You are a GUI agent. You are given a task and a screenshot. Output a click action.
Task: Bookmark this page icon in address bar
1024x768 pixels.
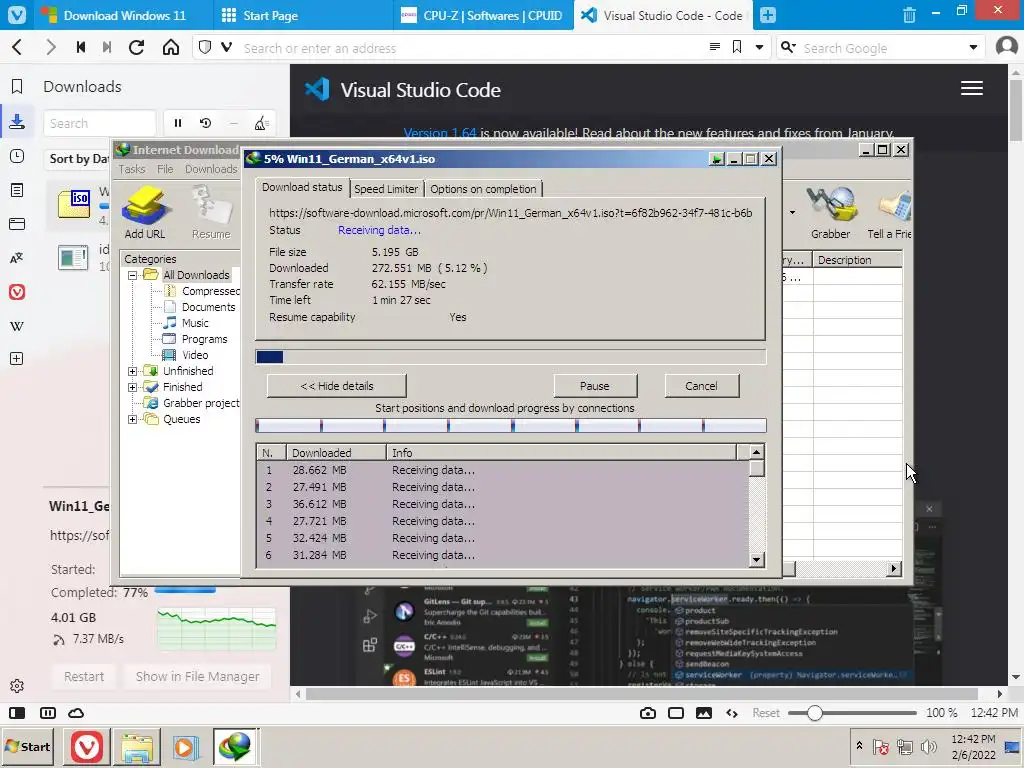point(737,47)
